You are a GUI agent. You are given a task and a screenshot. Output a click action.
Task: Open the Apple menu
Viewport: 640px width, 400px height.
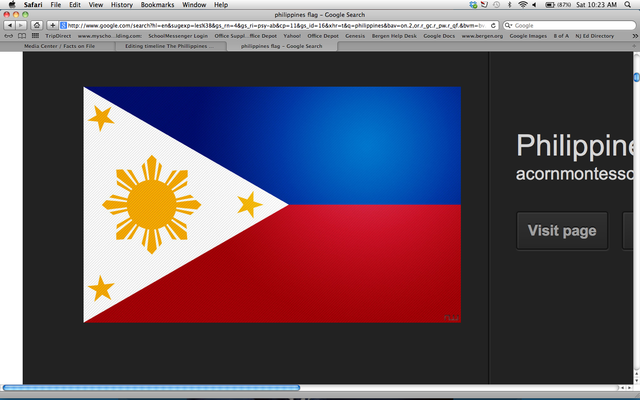[12, 4]
